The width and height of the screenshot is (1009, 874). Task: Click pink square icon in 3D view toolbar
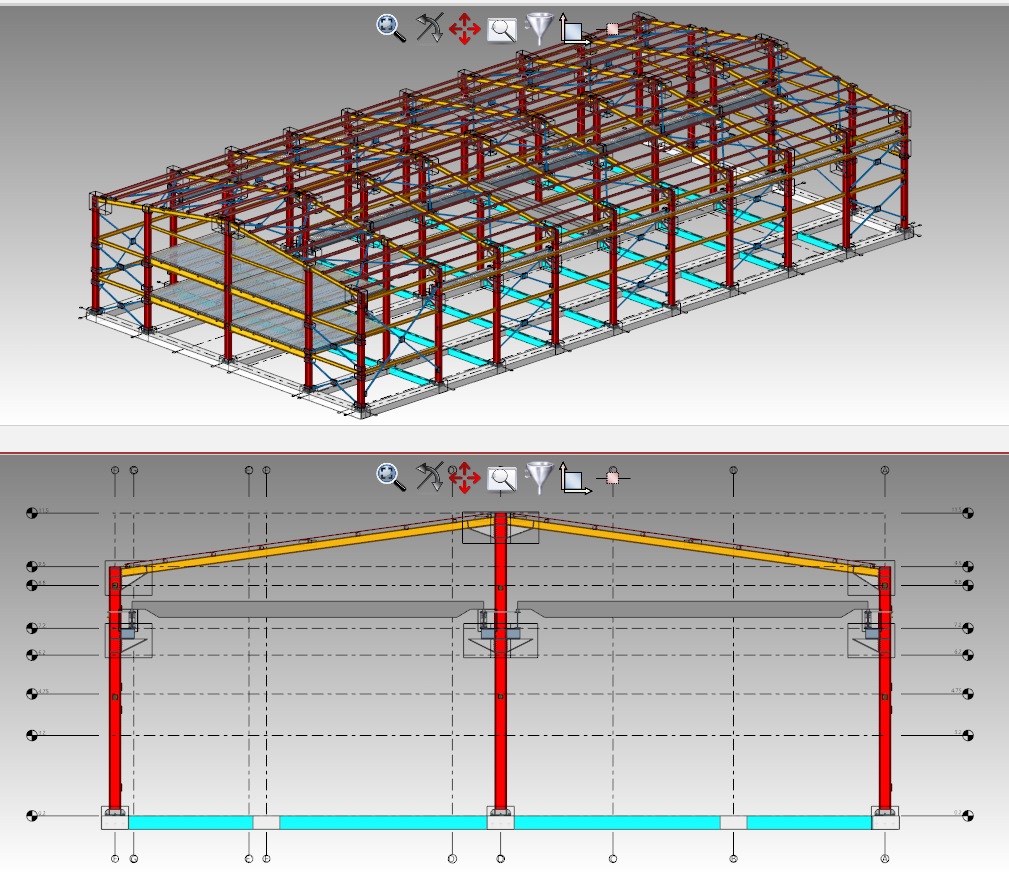pyautogui.click(x=613, y=30)
